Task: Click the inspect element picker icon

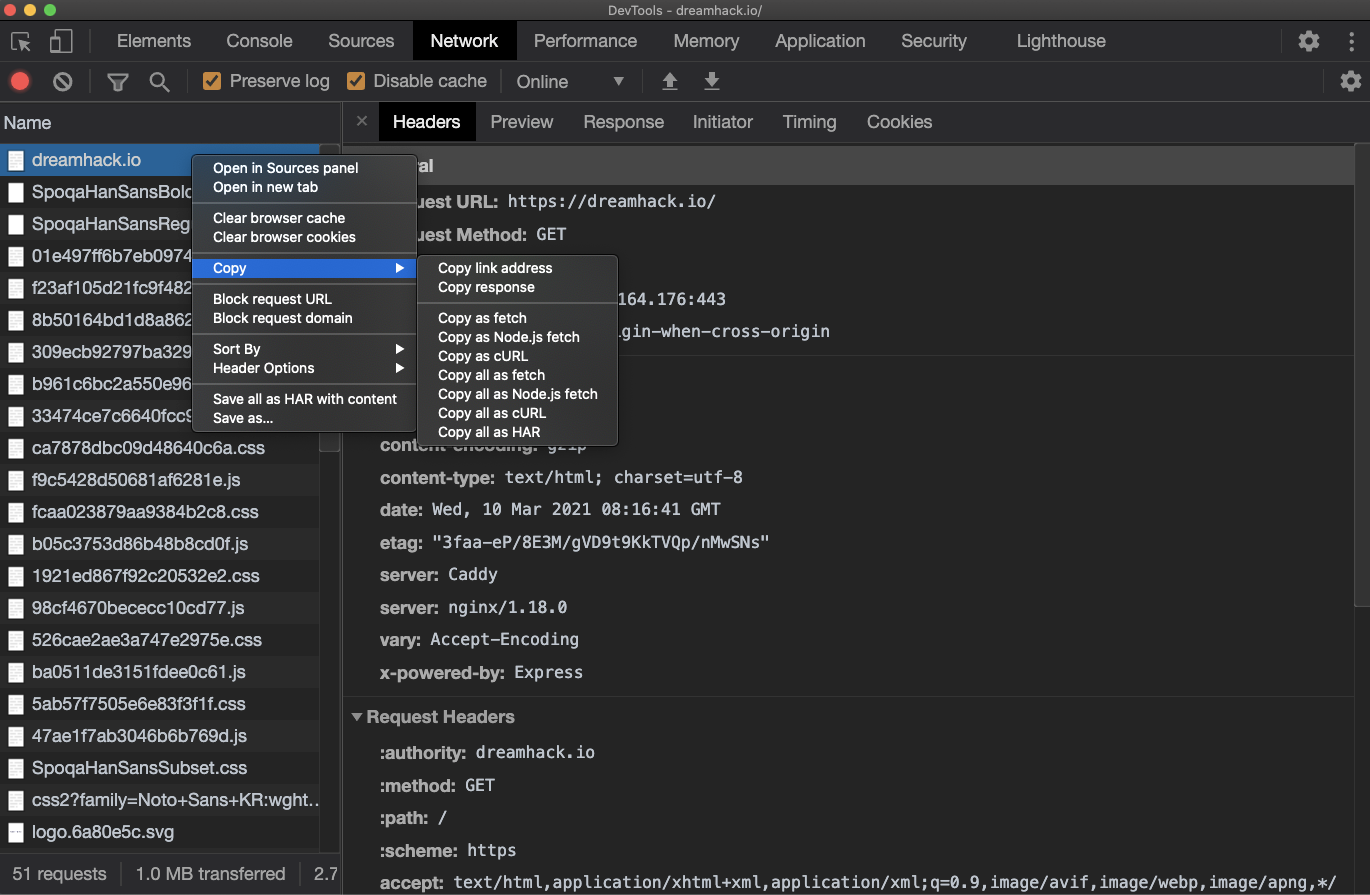Action: pyautogui.click(x=21, y=41)
